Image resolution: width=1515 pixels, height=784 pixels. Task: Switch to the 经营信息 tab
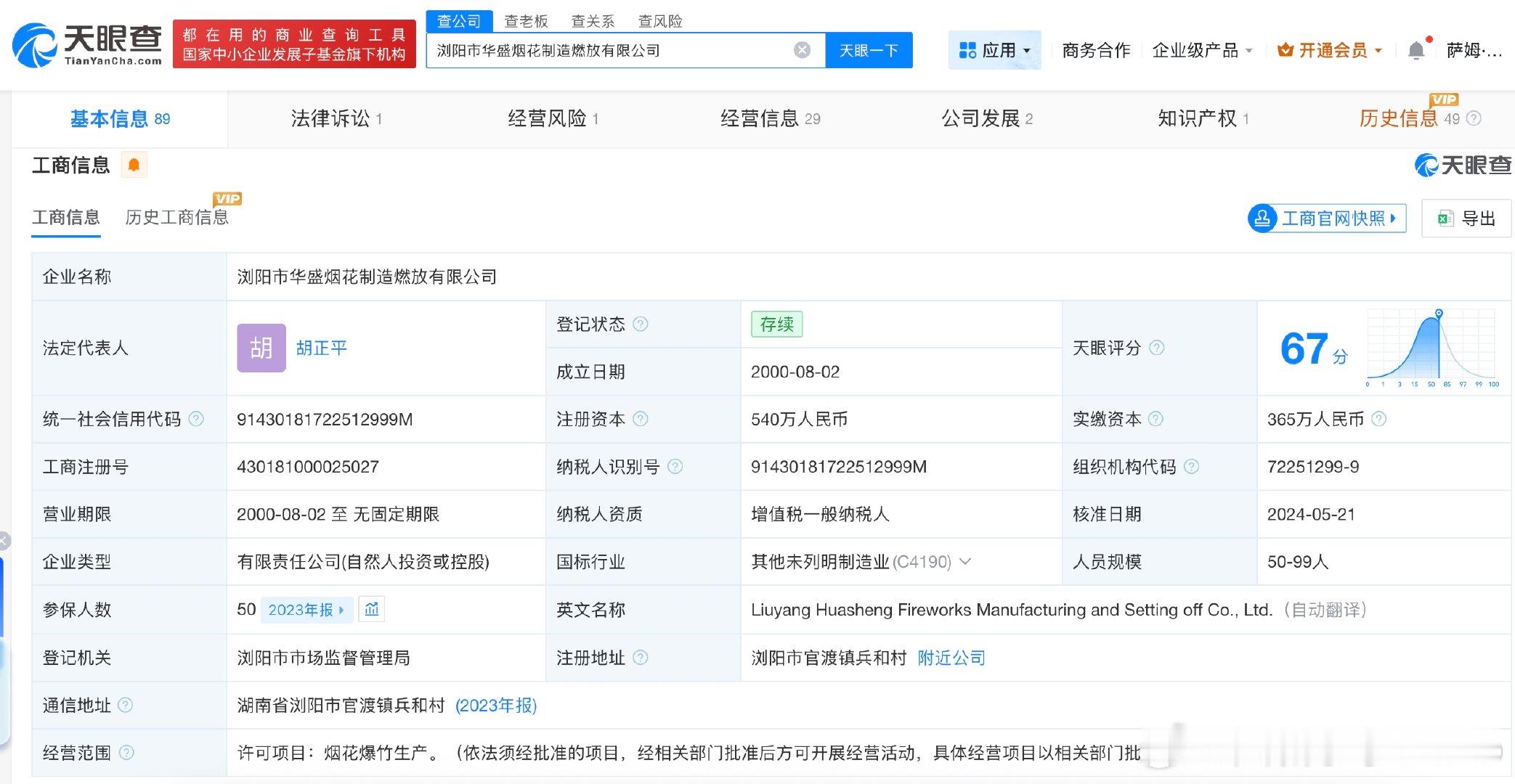(770, 118)
